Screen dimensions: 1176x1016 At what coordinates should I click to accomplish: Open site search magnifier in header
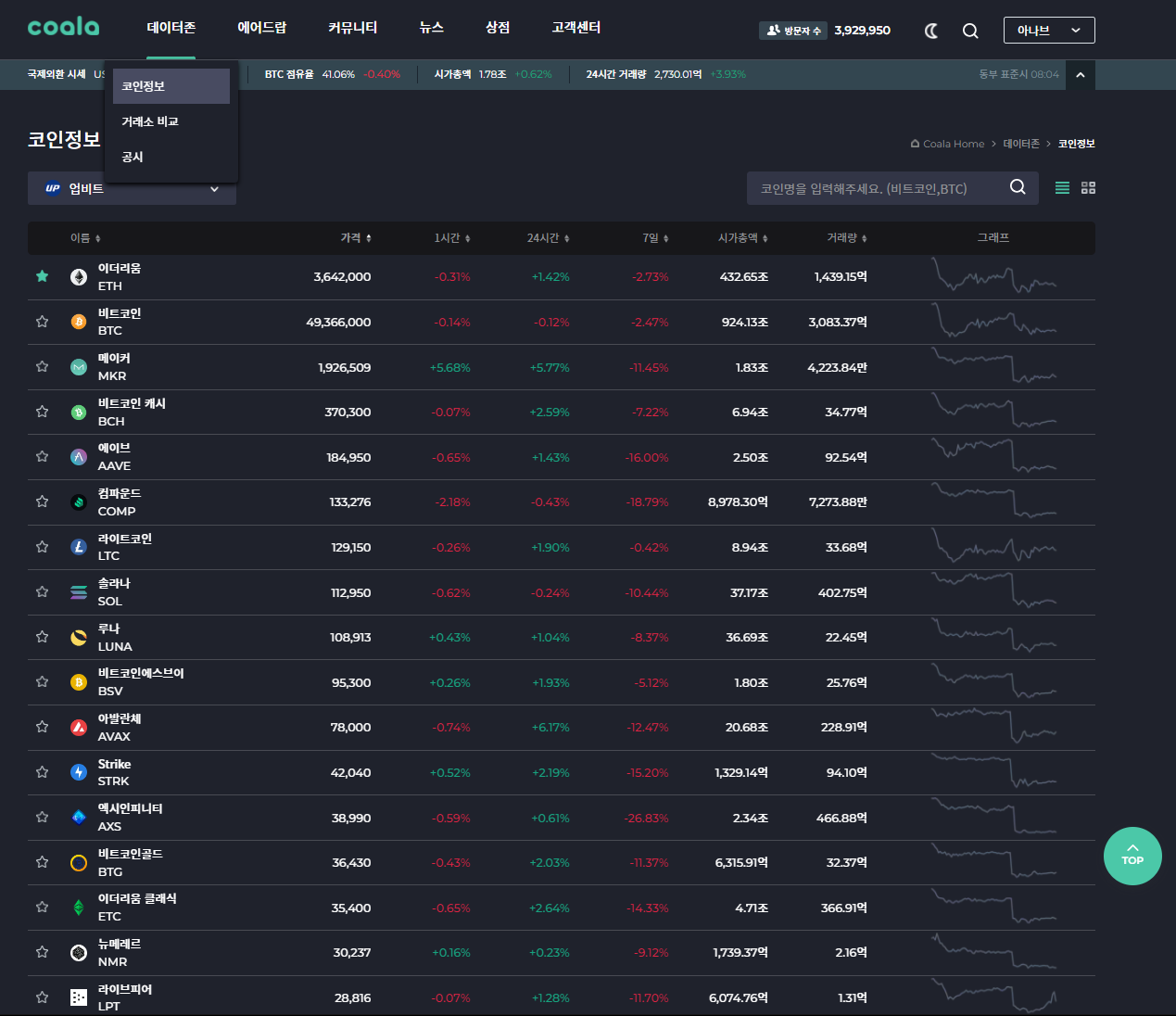970,31
